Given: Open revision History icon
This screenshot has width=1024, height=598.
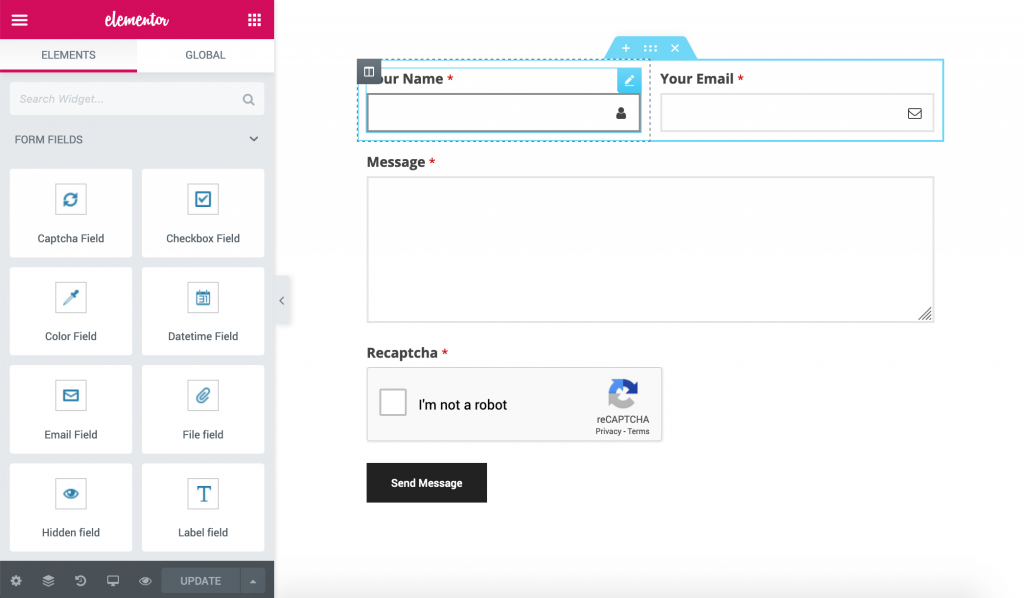Looking at the screenshot, I should [80, 580].
